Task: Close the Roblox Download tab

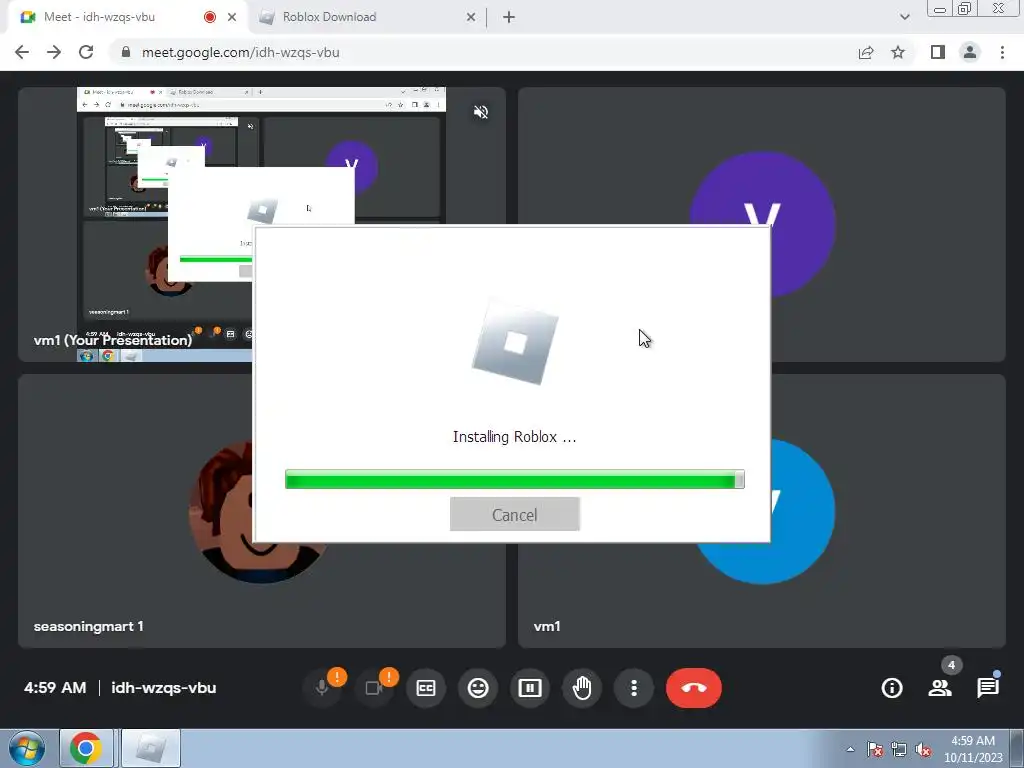Action: click(471, 18)
